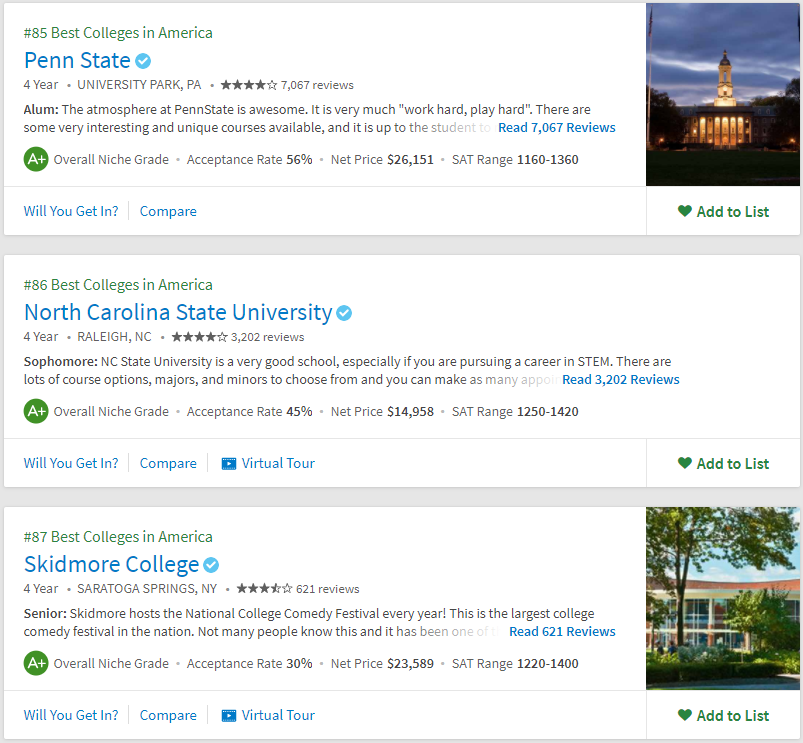Screen dimensions: 803x743
Task: Click the A+ grade badge for Penn State
Action: pyautogui.click(x=36, y=159)
